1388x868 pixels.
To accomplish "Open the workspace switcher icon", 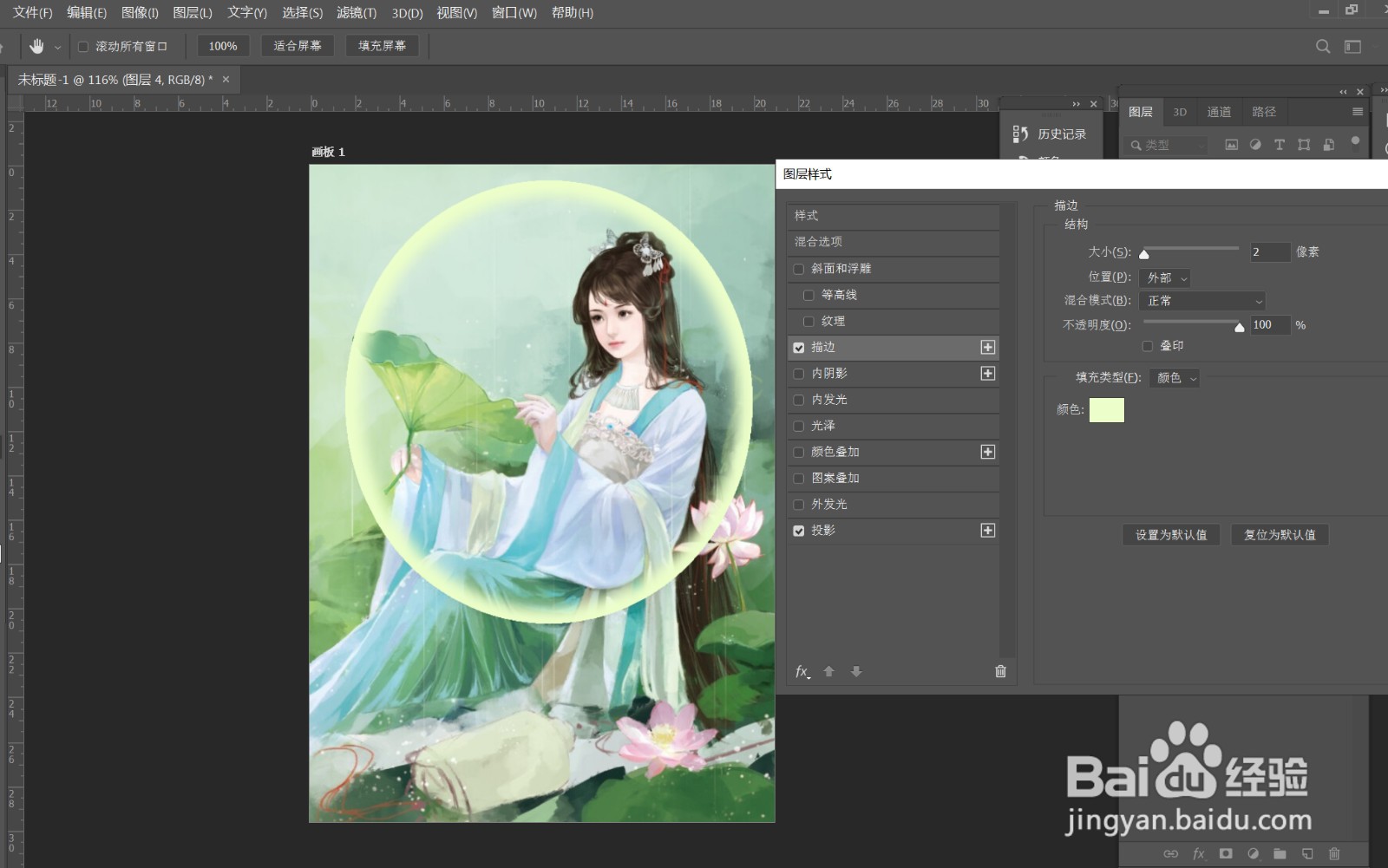I will pos(1352,46).
